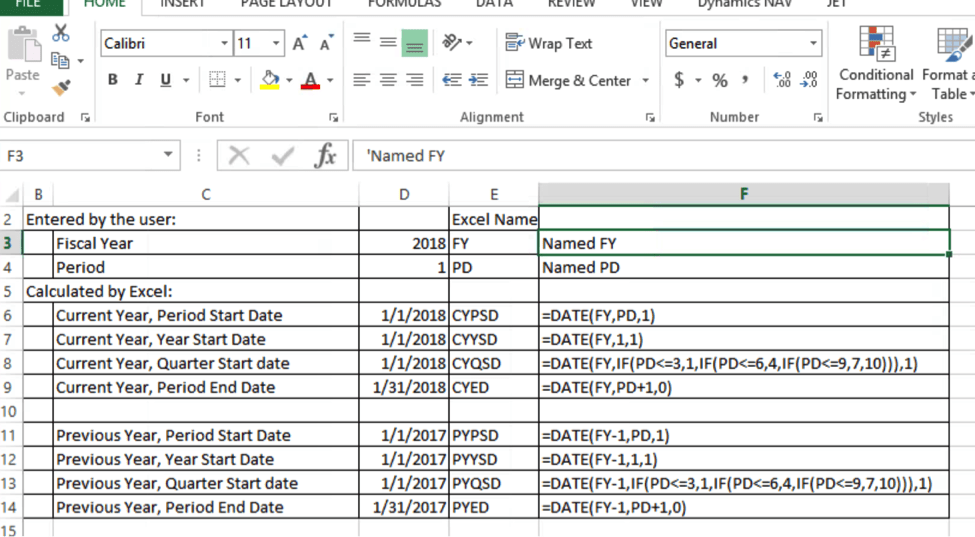Screen dimensions: 975x537
Task: Open Format as Table
Action: click(948, 63)
